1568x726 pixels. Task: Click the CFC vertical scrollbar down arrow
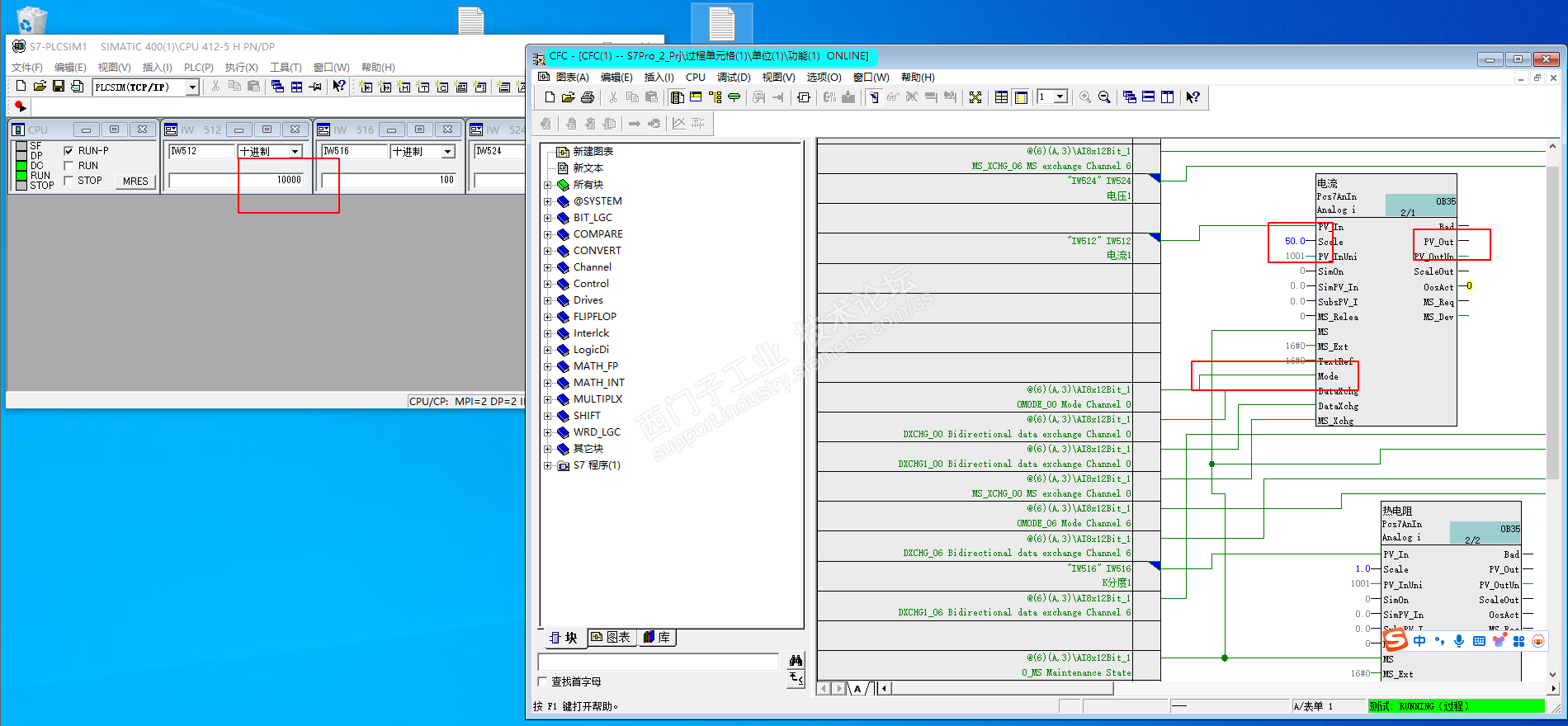pyautogui.click(x=1553, y=674)
